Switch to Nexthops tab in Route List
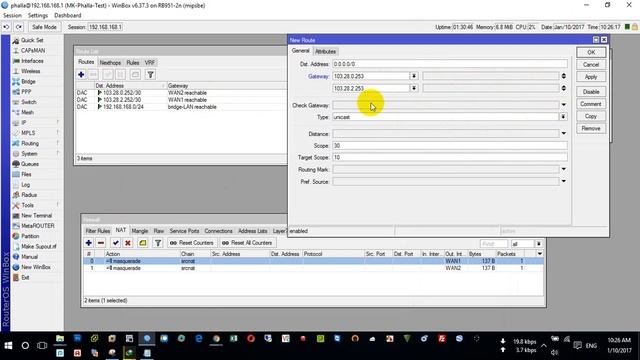The height and width of the screenshot is (360, 640). point(110,63)
